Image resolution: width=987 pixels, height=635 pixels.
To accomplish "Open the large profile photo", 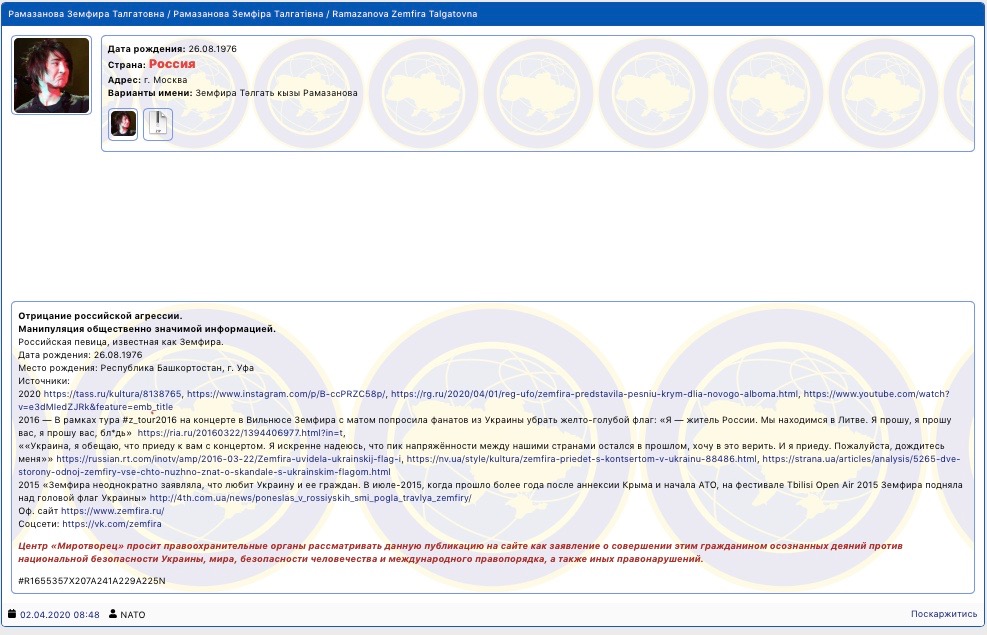I will click(x=52, y=75).
